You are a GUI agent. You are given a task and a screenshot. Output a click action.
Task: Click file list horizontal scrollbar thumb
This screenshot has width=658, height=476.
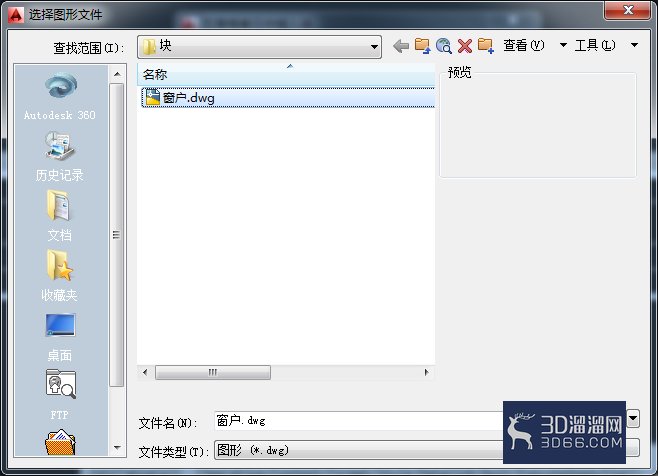click(213, 372)
